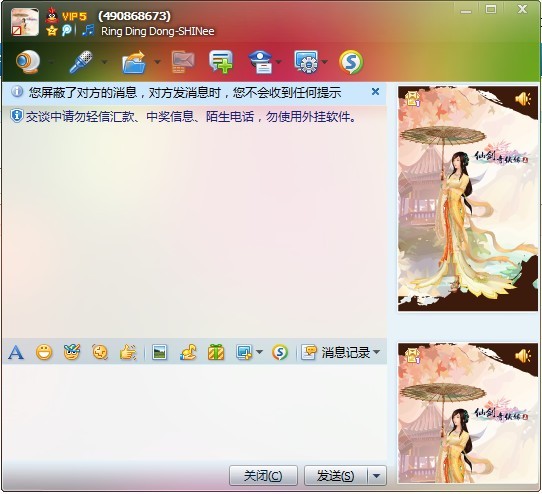This screenshot has height=494, width=542.
Task: Click the 交谈中请勿轻信汇款 safety tip text
Action: 191,117
